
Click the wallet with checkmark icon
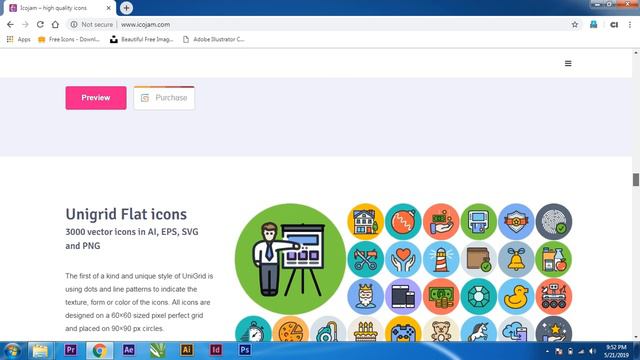pos(478,259)
